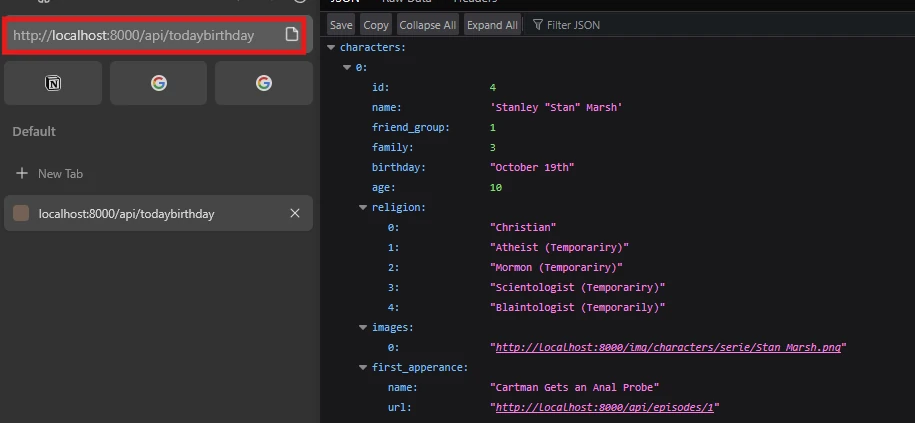915x423 pixels.
Task: Click the Copy button in JSON toolbar
Action: pyautogui.click(x=376, y=25)
